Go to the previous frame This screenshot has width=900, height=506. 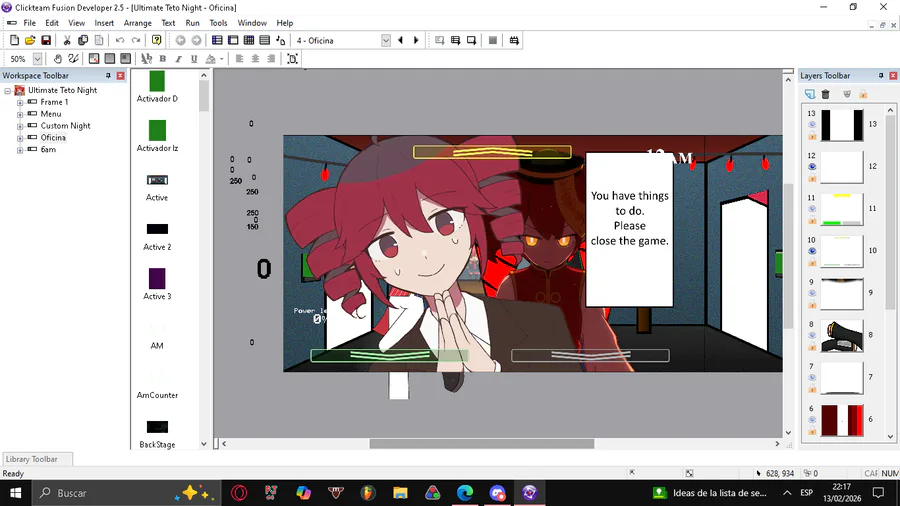tap(400, 40)
